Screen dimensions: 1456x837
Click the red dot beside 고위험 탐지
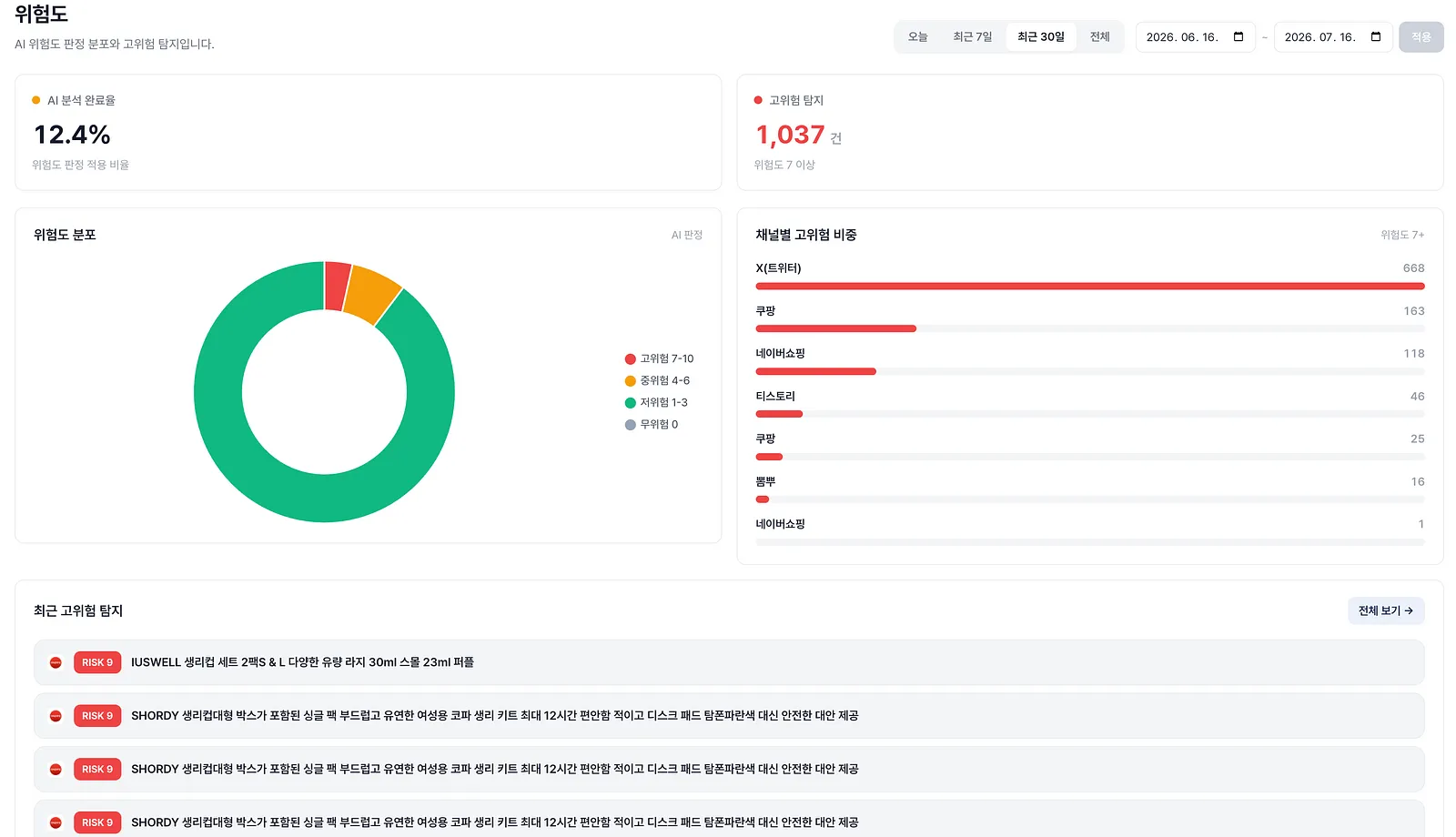pyautogui.click(x=758, y=100)
